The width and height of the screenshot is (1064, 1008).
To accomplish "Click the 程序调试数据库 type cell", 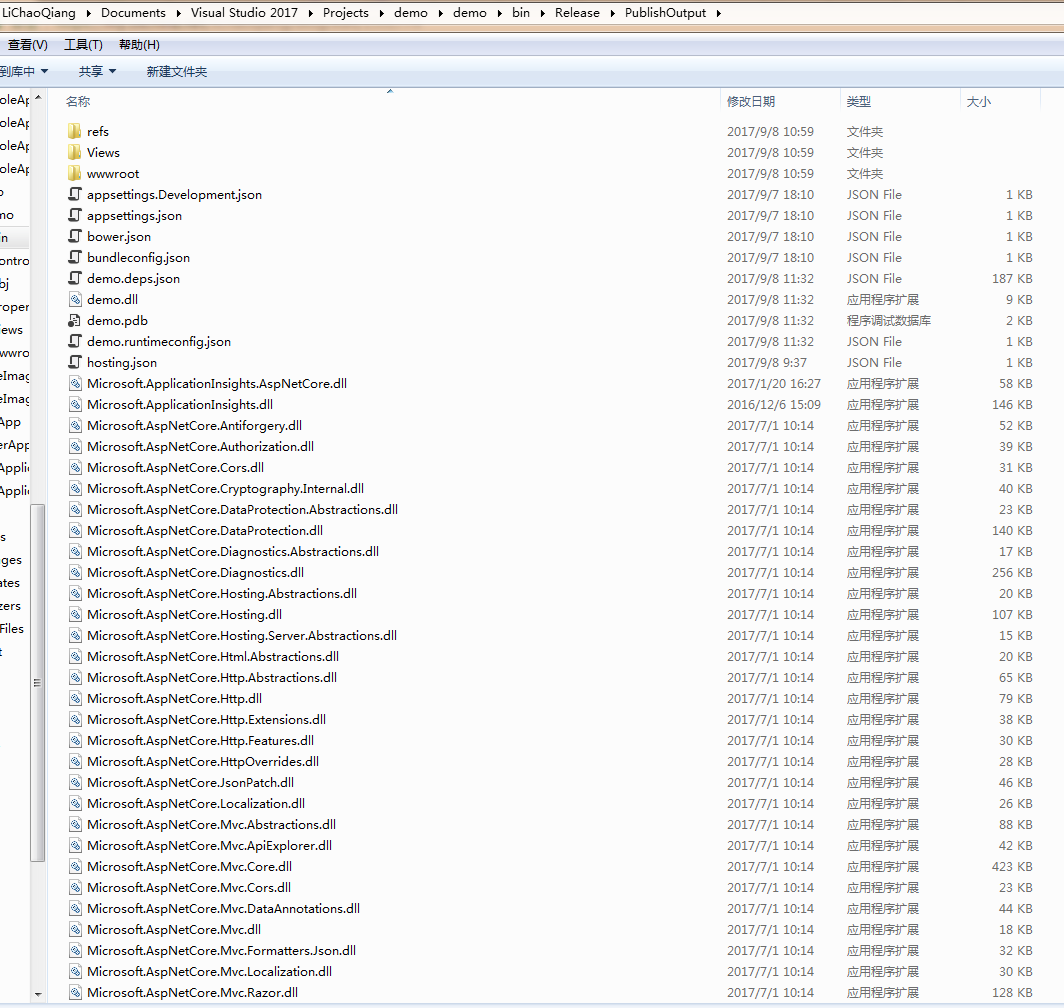I will click(x=888, y=320).
